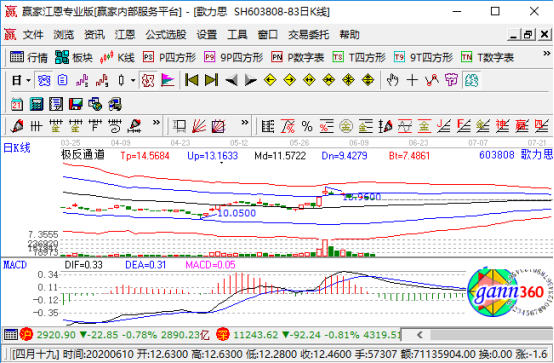Click the black table grid icon
This screenshot has height=363, width=554.
coord(267,126)
